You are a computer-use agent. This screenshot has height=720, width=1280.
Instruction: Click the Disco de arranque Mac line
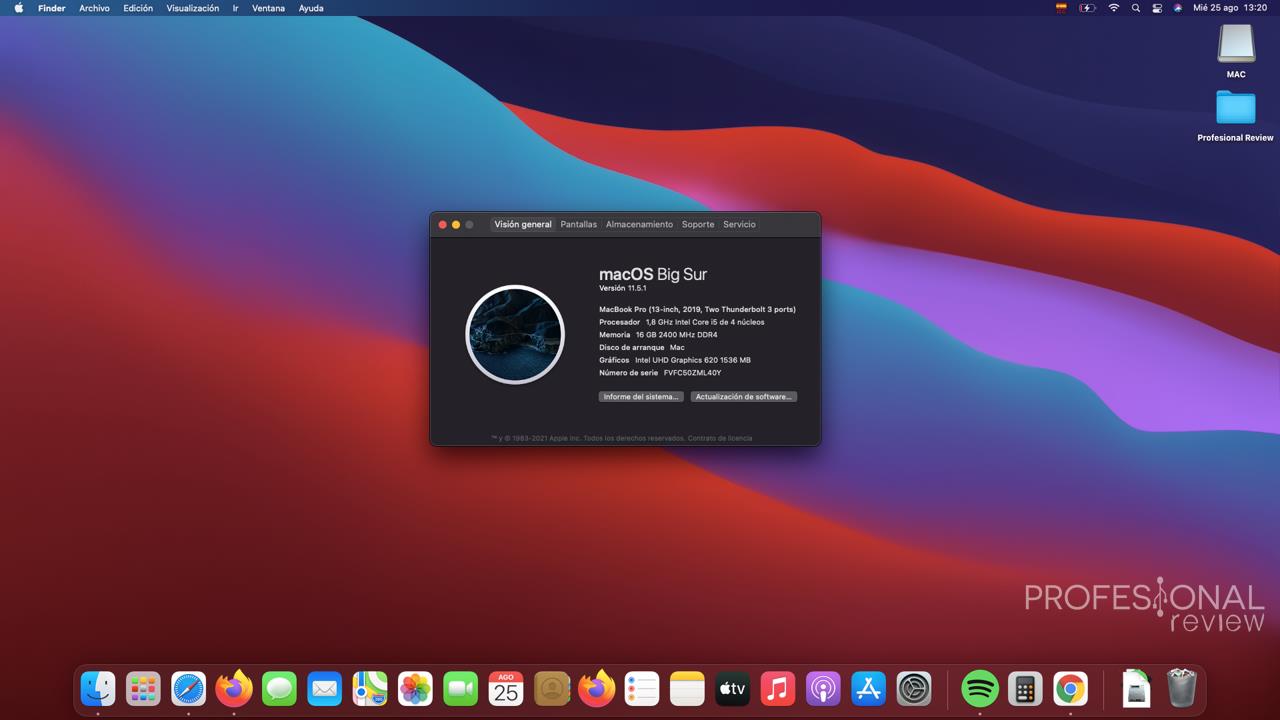642,348
